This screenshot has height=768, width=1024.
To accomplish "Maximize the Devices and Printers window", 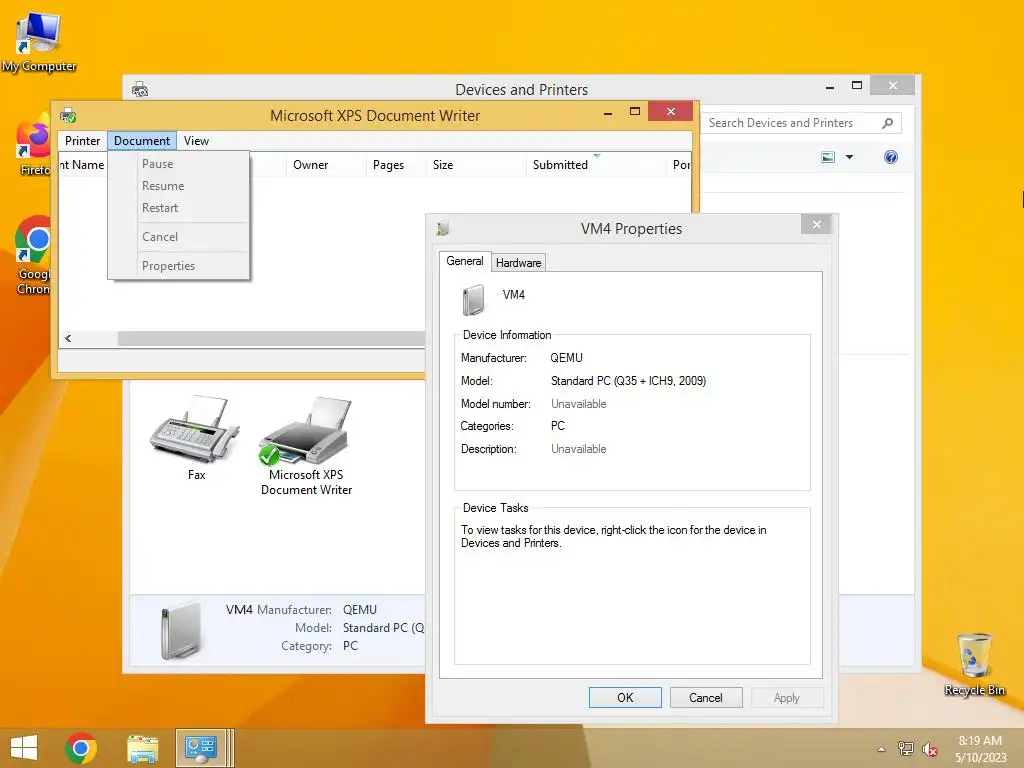I will pos(857,86).
